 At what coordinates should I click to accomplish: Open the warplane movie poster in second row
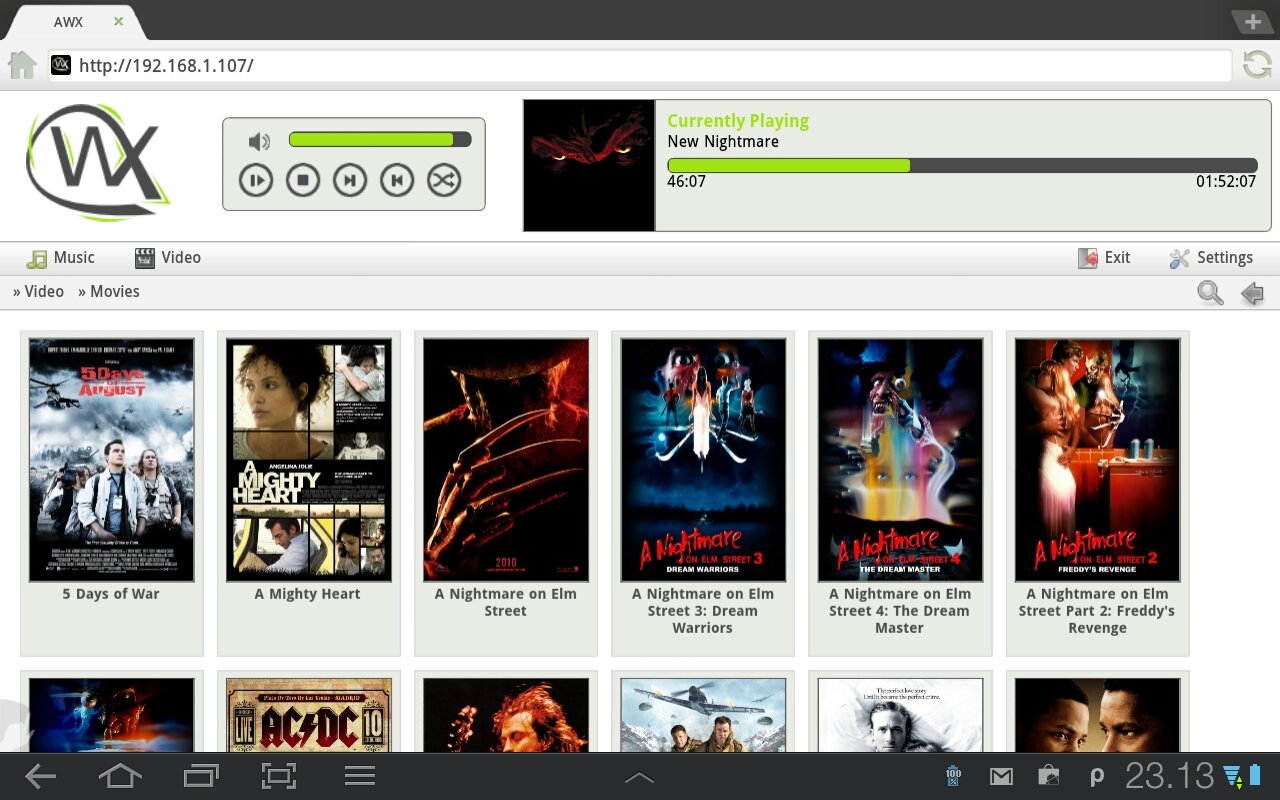(x=702, y=715)
